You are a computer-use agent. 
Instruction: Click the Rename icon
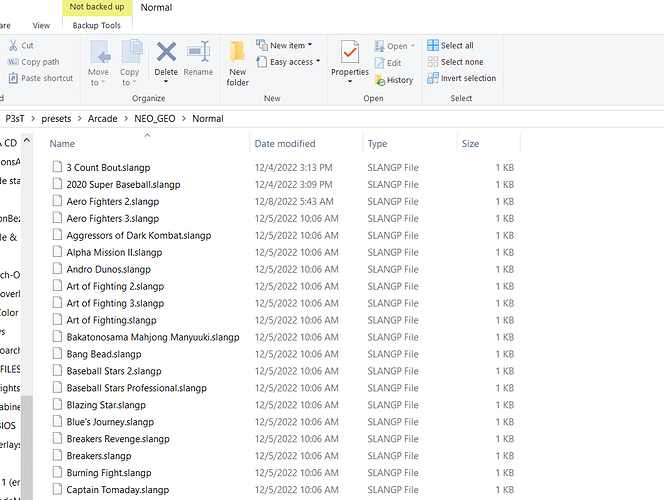point(199,52)
